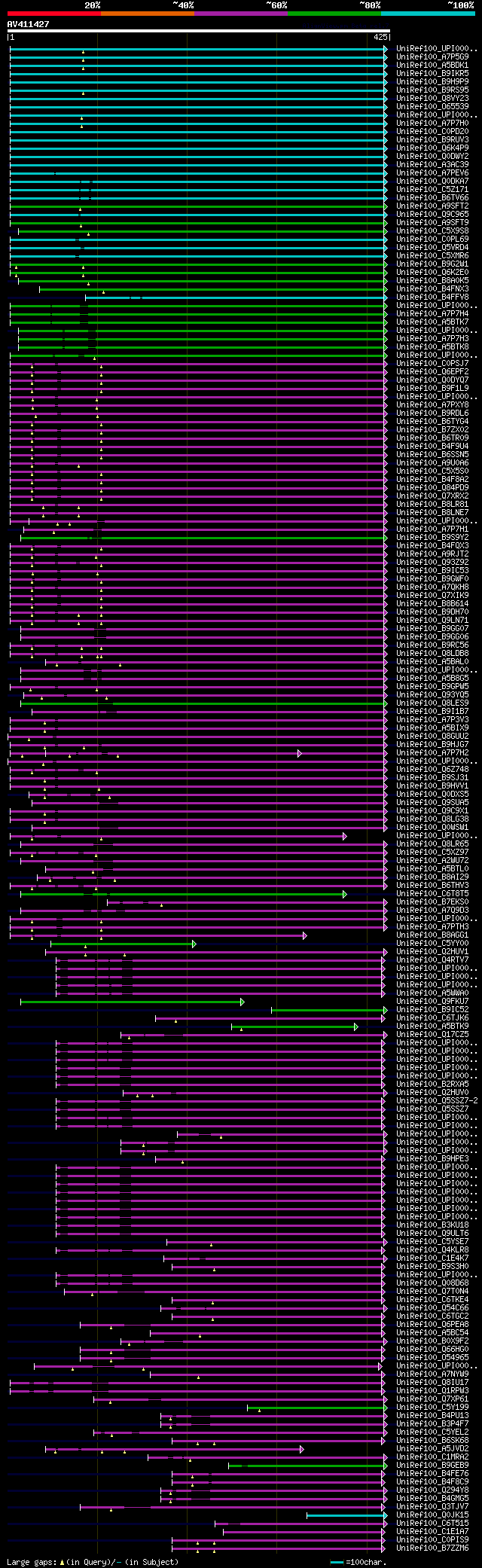Image resolution: width=482 pixels, height=1568 pixels.
Task: Open hit UniRef100_A5BDK1
Action: pyautogui.click(x=432, y=65)
